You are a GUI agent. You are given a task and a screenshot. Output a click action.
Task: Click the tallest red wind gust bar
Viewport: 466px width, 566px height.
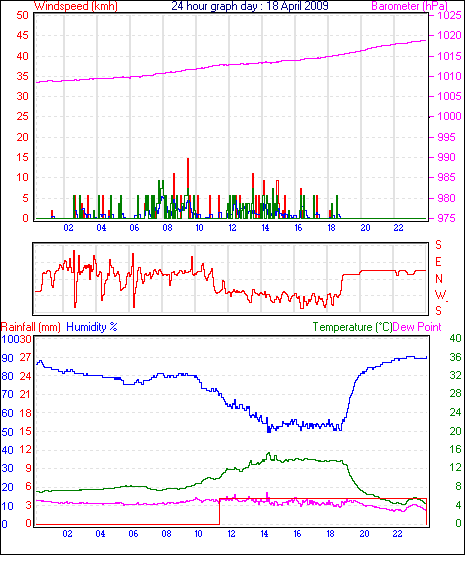pos(188,188)
